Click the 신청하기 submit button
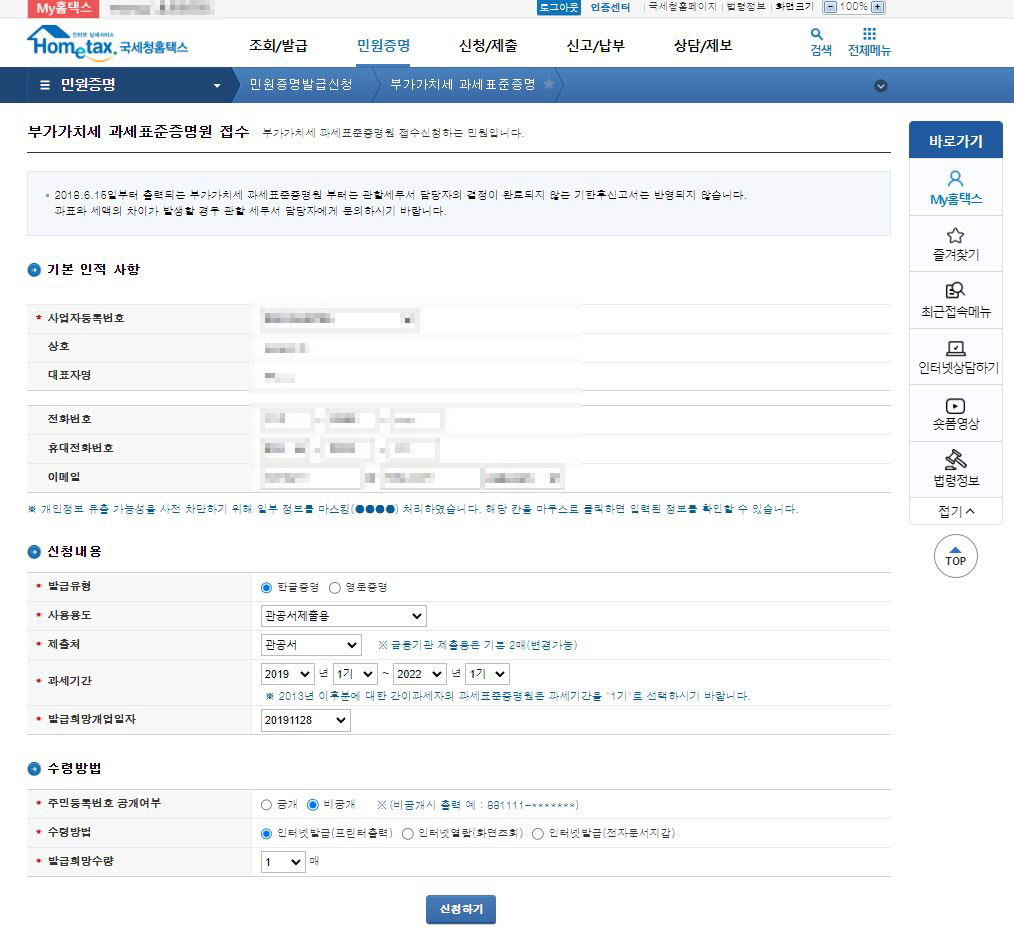Image resolution: width=1014 pixels, height=932 pixels. 460,909
